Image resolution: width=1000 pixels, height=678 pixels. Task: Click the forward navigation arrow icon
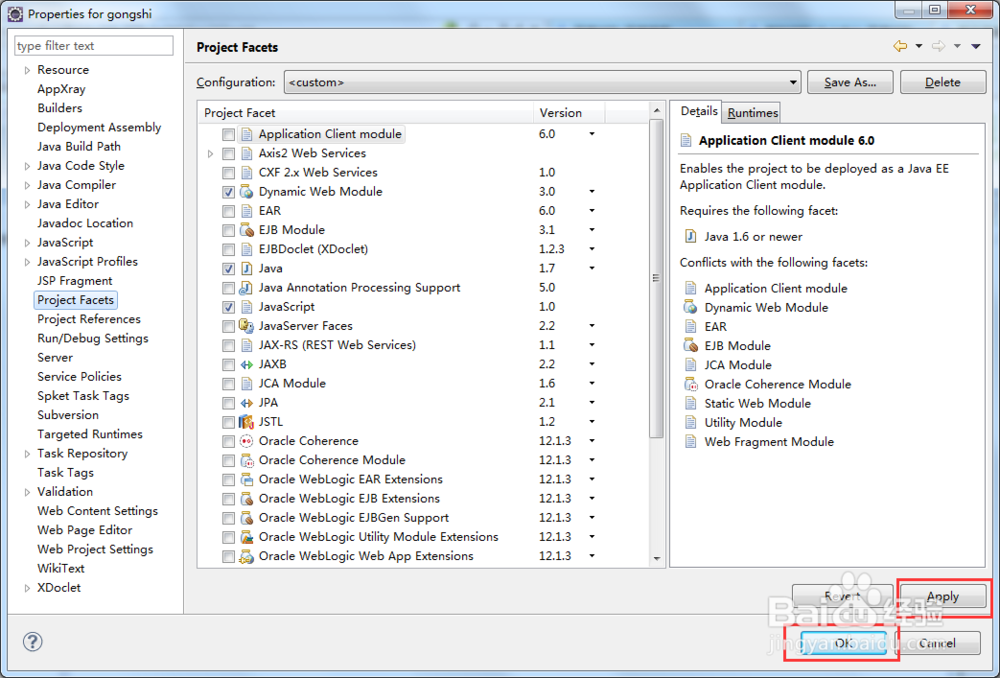[938, 46]
